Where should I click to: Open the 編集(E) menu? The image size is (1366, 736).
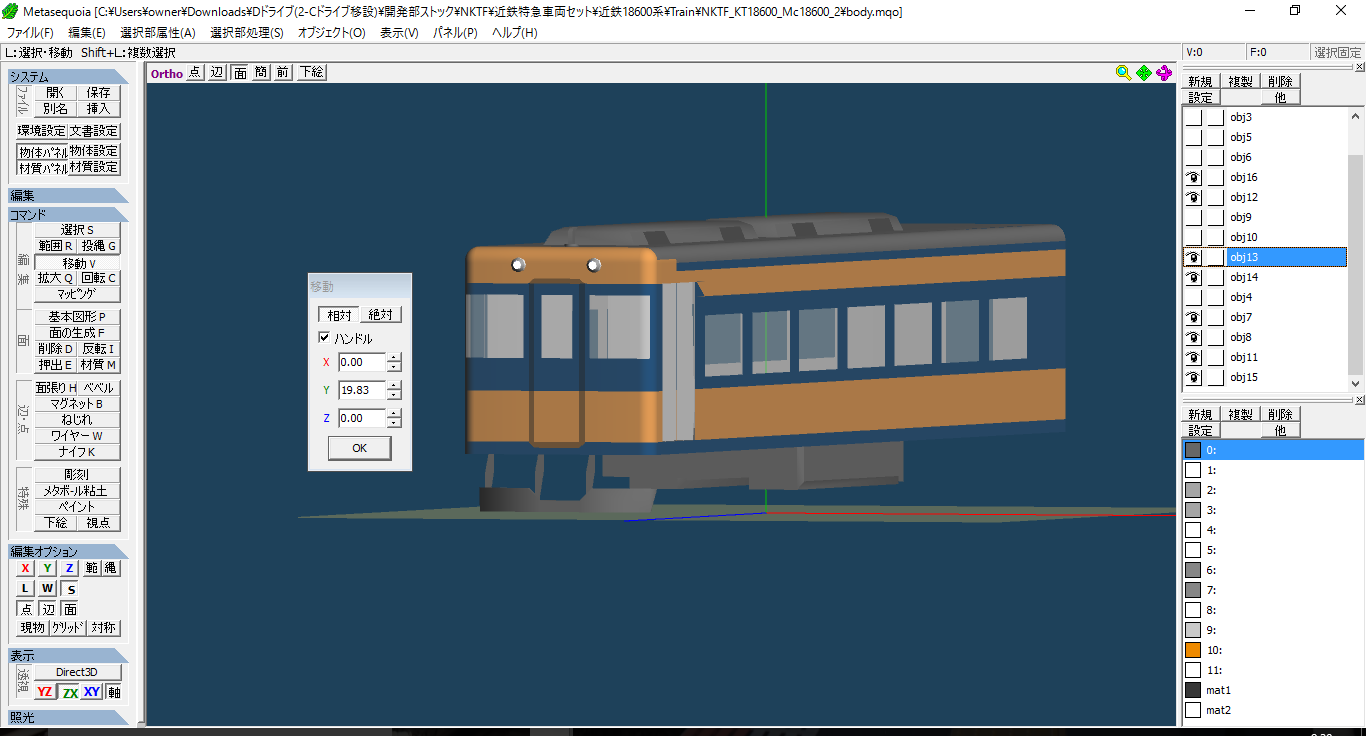86,33
